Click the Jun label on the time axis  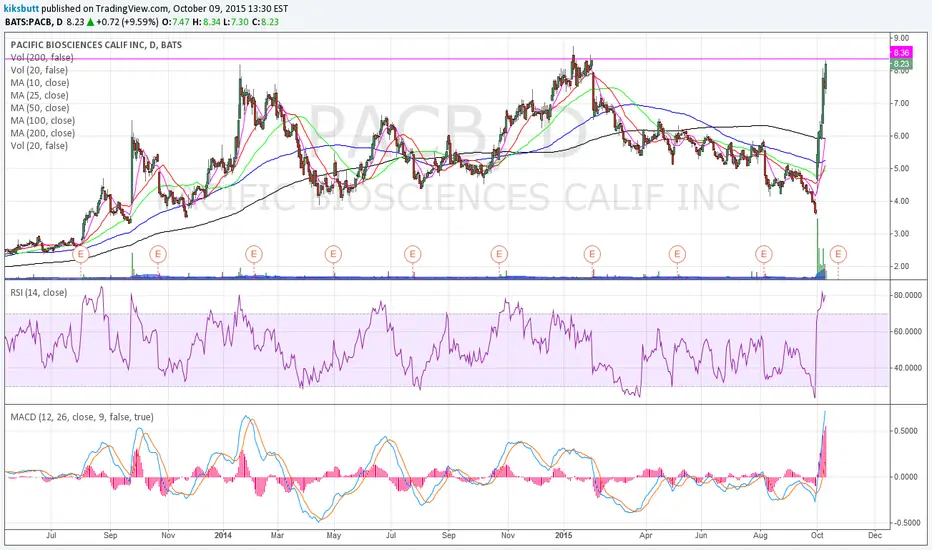[701, 535]
